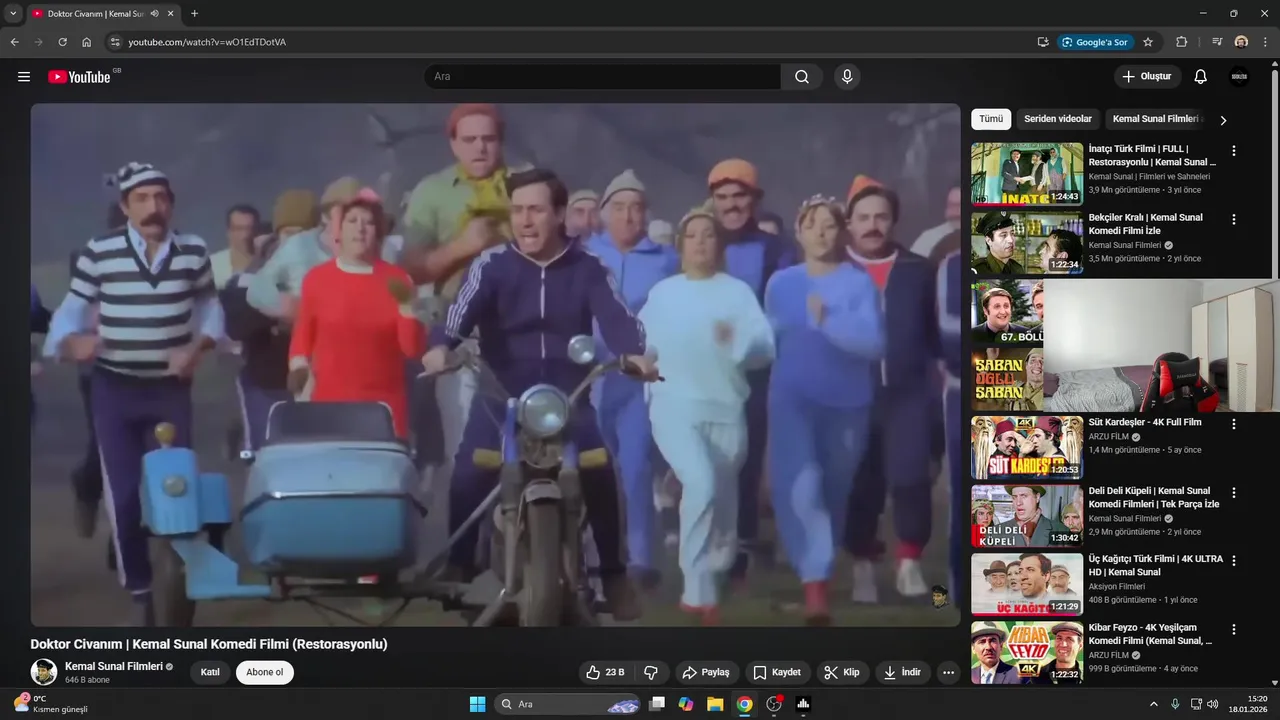
Task: Focus the YouTube search field
Action: click(603, 77)
